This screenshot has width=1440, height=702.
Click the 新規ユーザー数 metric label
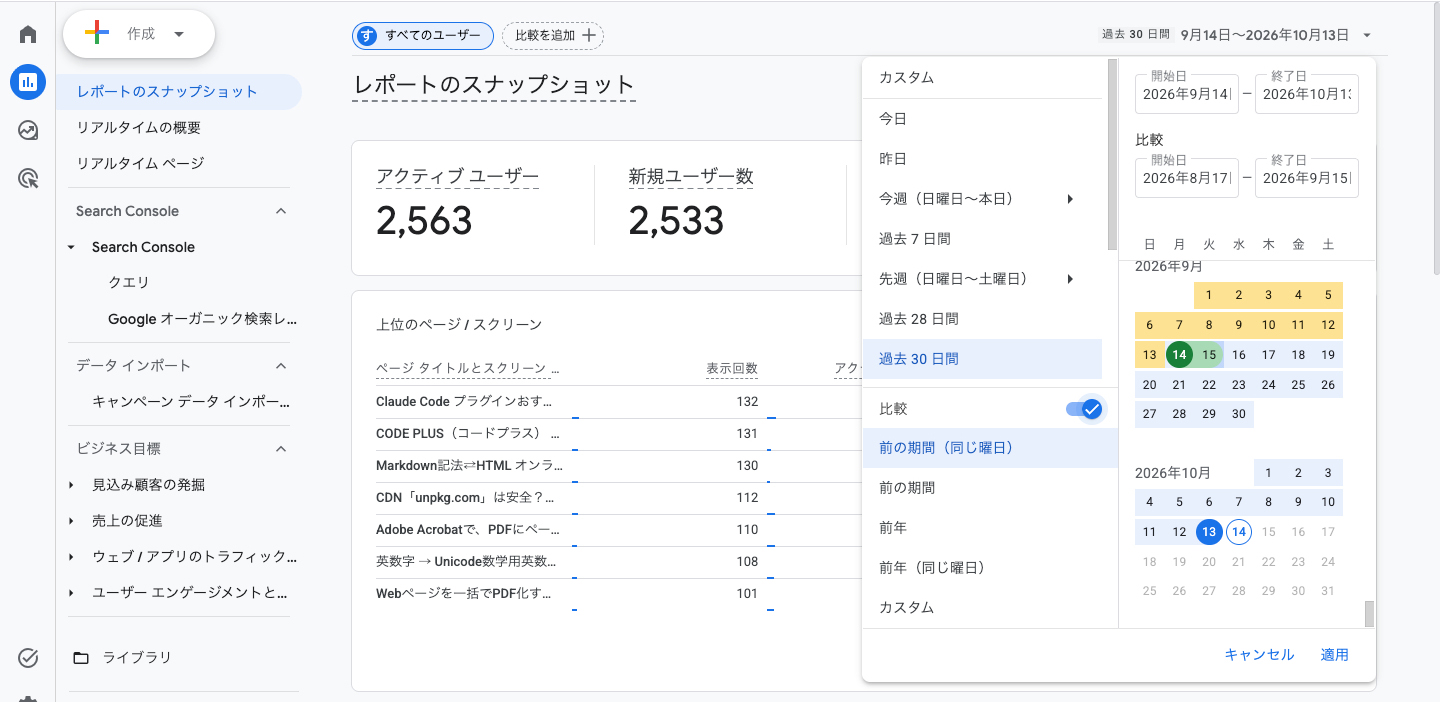click(x=691, y=177)
